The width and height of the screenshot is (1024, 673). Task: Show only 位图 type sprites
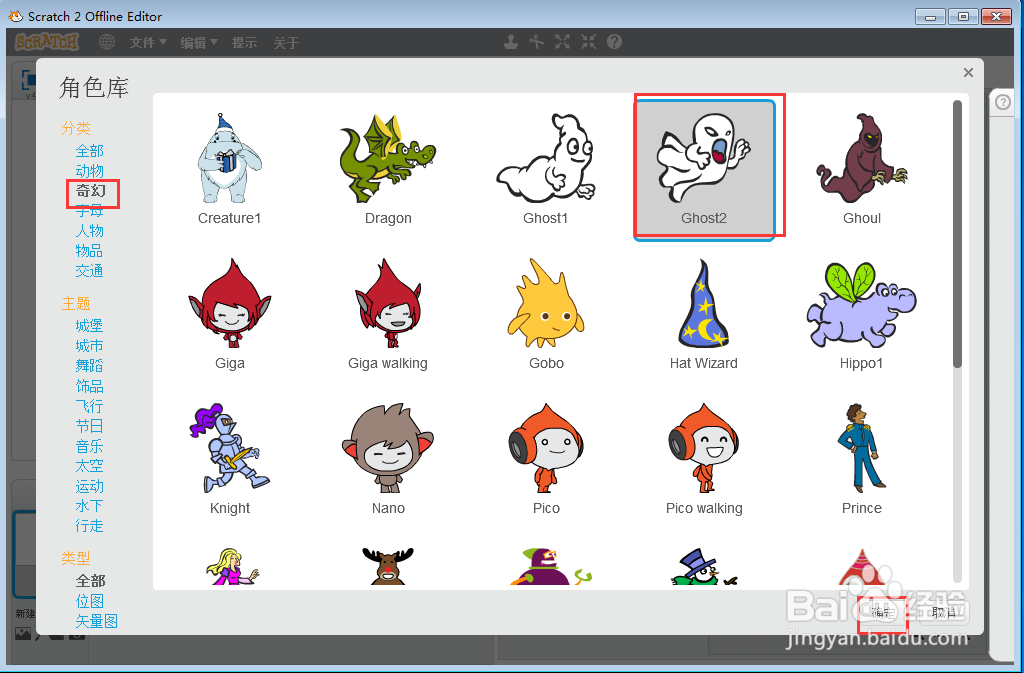pos(89,601)
